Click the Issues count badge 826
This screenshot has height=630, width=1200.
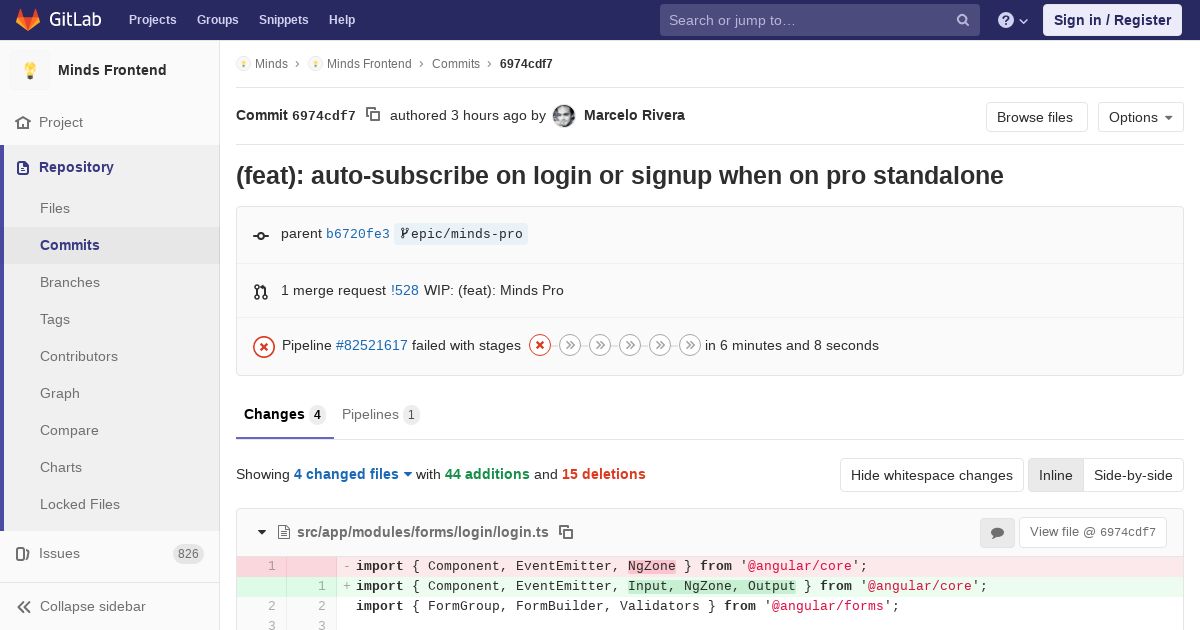coord(188,554)
